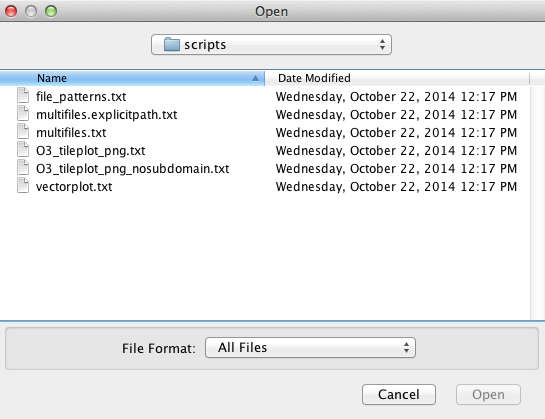Click the O3_tileplot_png_nosubdomain.txt file icon
The height and width of the screenshot is (419, 545).
23,168
